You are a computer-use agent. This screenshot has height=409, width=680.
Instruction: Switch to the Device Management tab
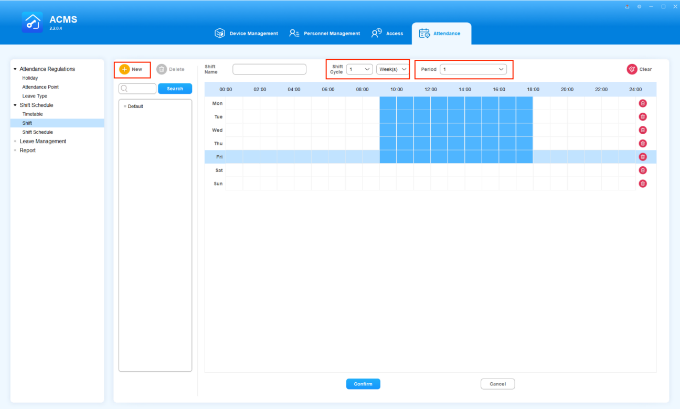click(x=247, y=33)
